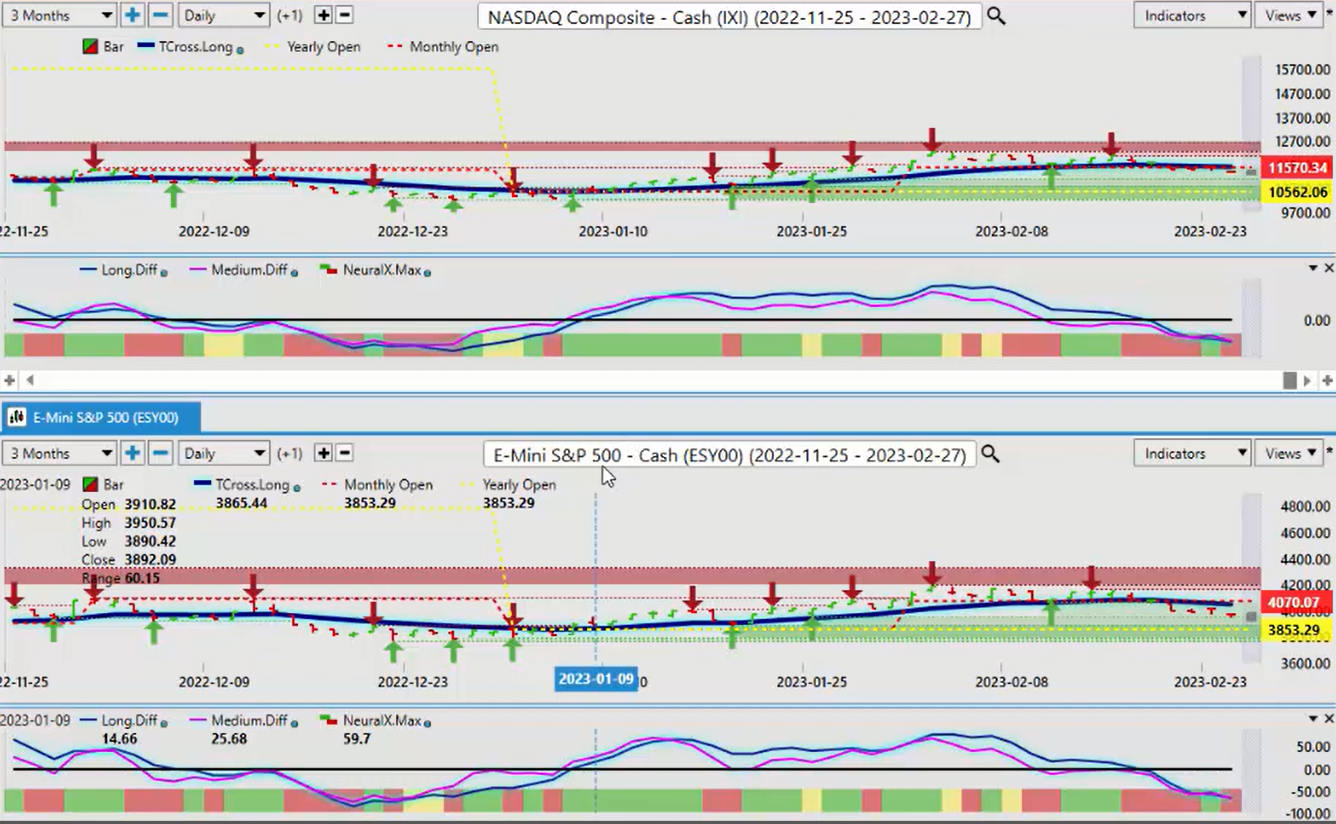Click Close 3892.09 value in E-Mini data box
This screenshot has height=824, width=1336.
(150, 560)
